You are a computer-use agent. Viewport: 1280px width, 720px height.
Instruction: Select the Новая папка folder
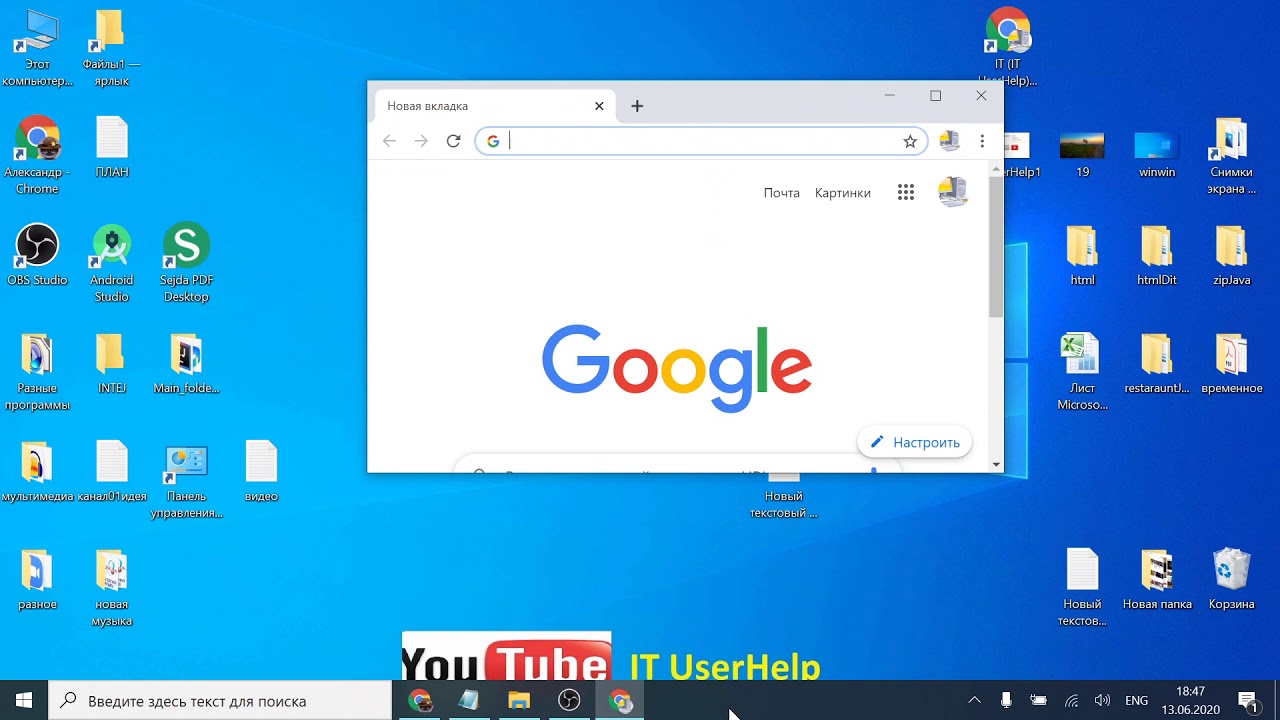1157,579
